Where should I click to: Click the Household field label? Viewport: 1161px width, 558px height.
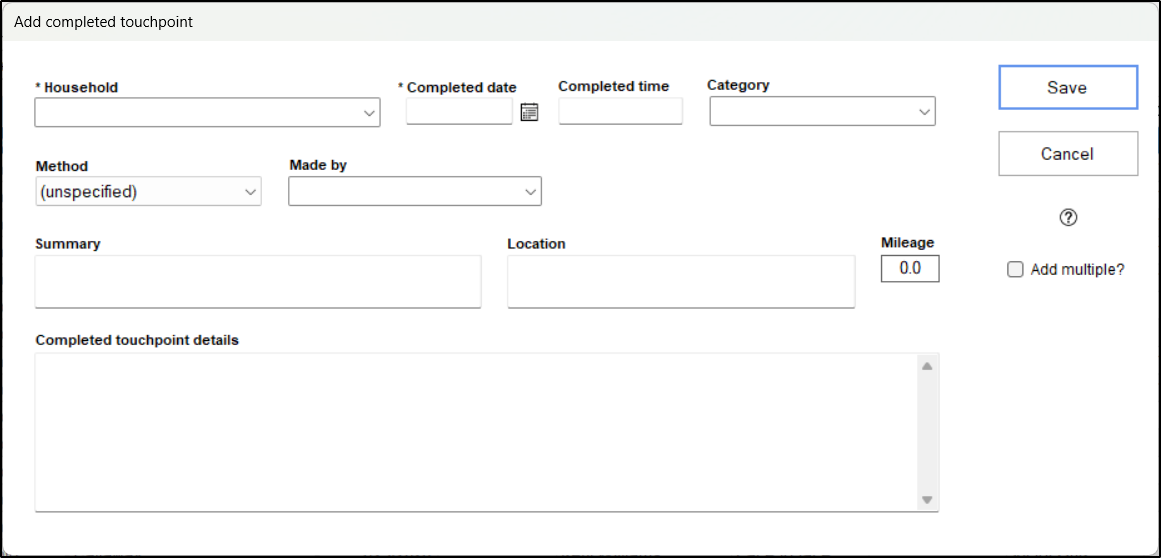coord(80,88)
